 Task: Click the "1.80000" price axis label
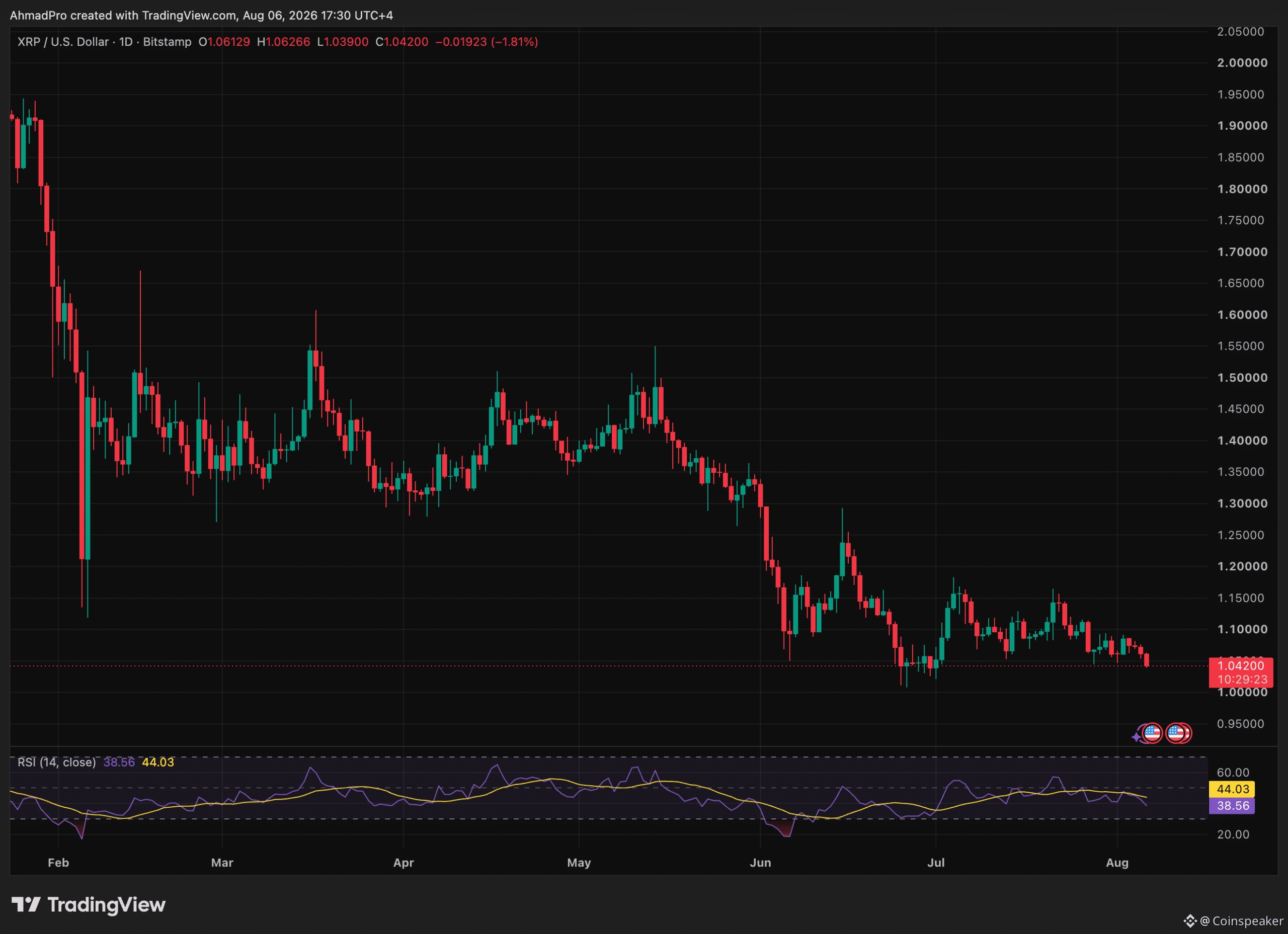click(x=1242, y=189)
